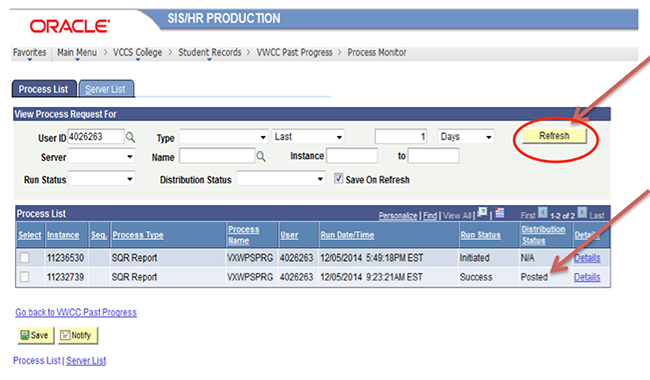Click the Find link

[x=430, y=215]
